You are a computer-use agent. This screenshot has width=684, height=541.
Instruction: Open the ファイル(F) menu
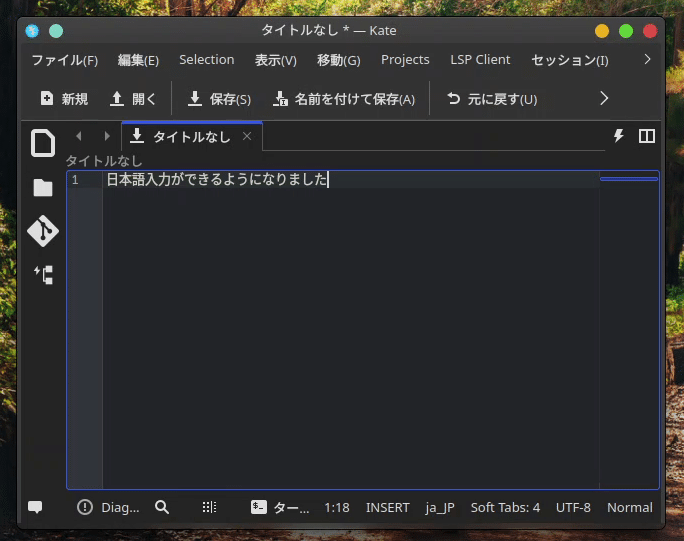click(x=65, y=60)
